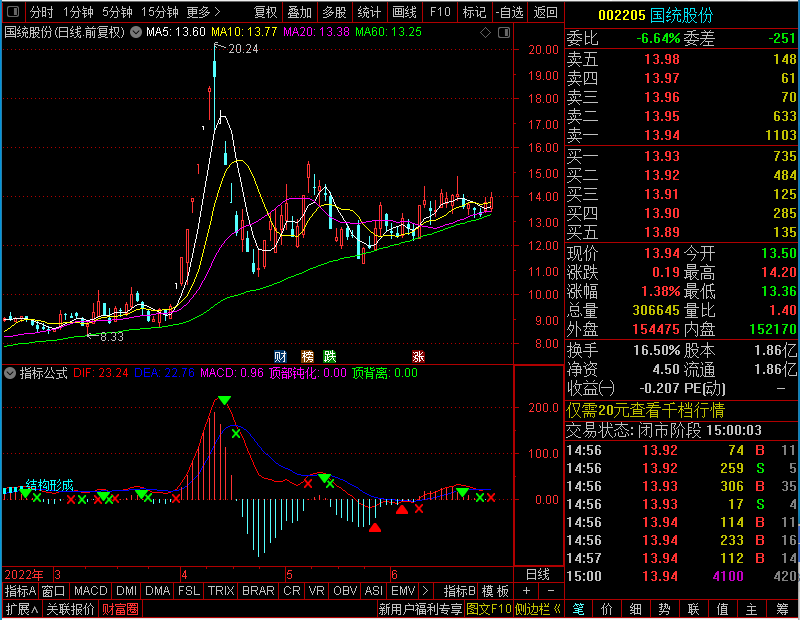Screen dimensions: 800x620
Task: Collapse the 侧边栏 sidebar
Action: pyautogui.click(x=538, y=609)
